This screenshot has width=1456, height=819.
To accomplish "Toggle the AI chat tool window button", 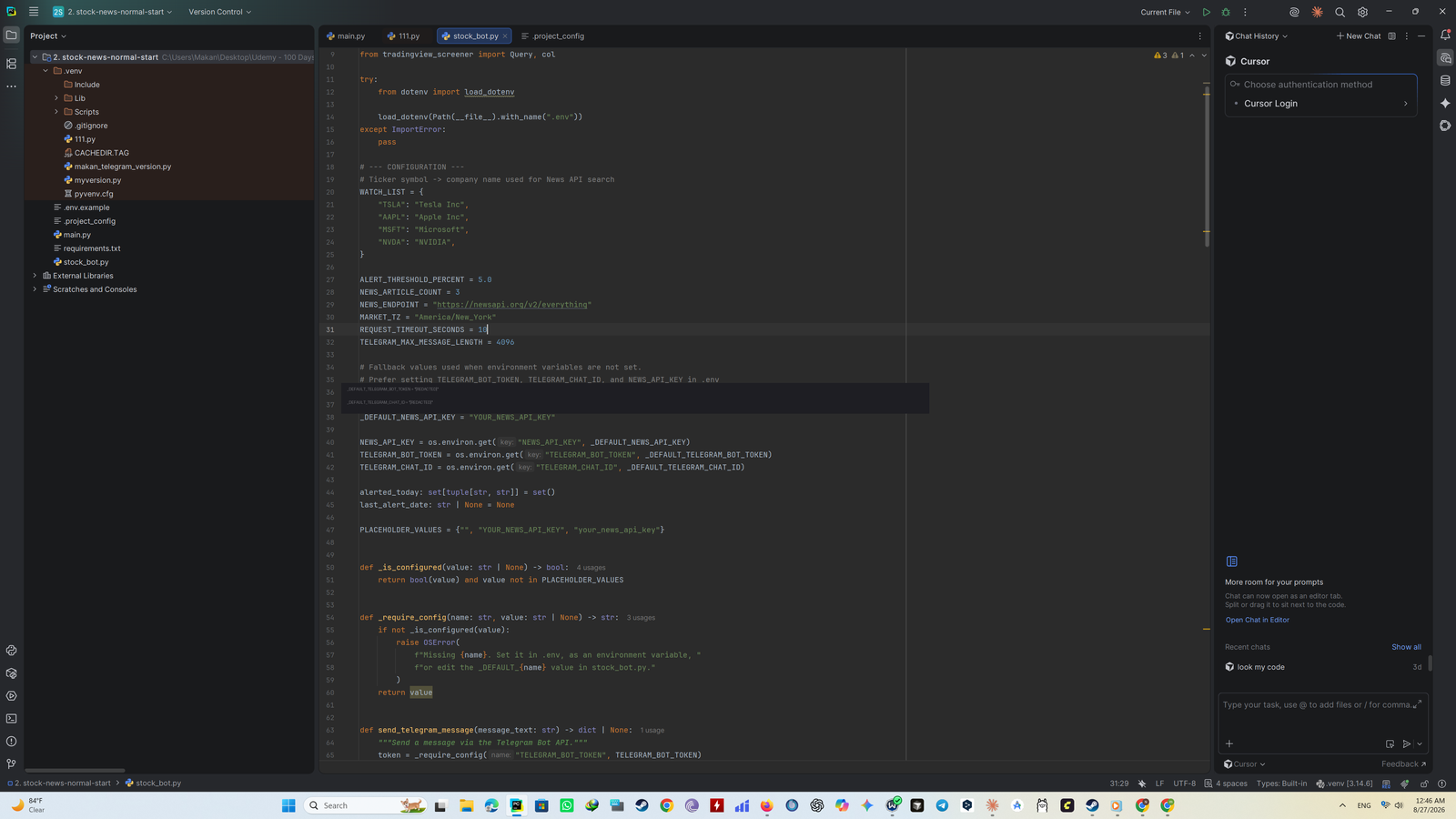I will tap(1445, 58).
